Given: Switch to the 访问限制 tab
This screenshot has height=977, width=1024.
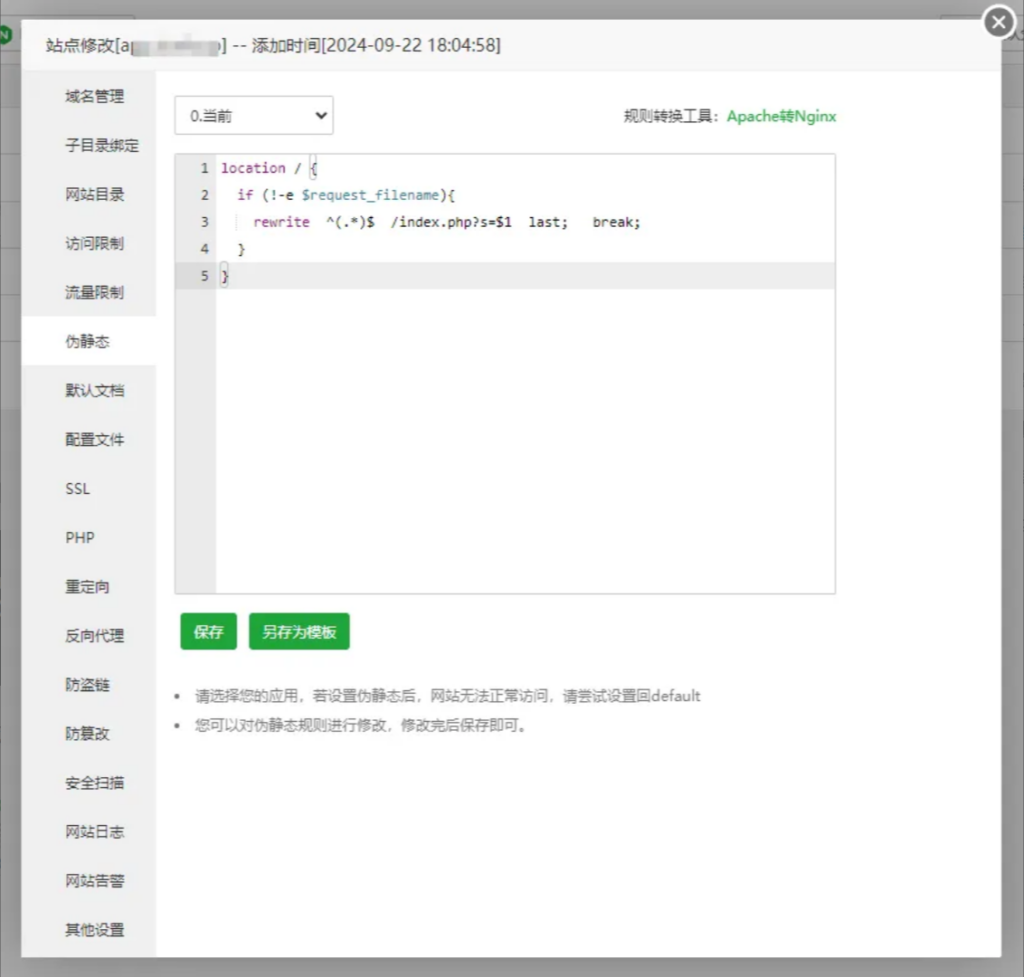Looking at the screenshot, I should pyautogui.click(x=89, y=243).
